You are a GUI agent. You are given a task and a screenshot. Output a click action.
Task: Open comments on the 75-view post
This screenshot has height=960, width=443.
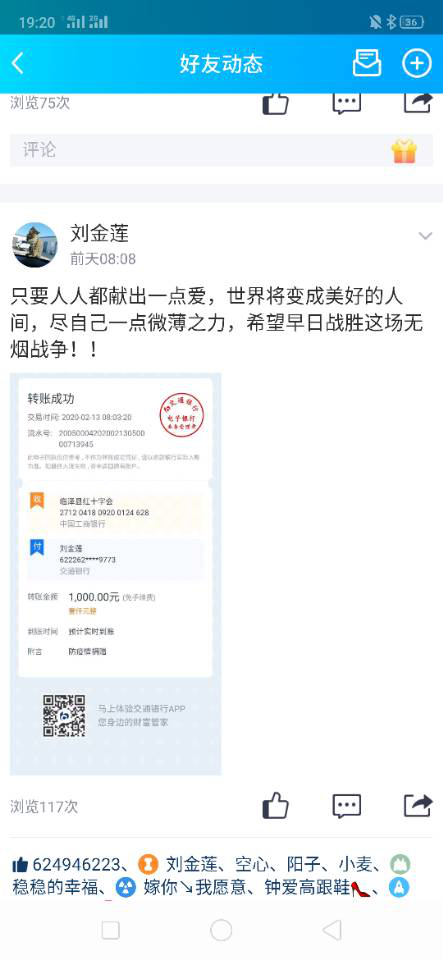pyautogui.click(x=346, y=103)
